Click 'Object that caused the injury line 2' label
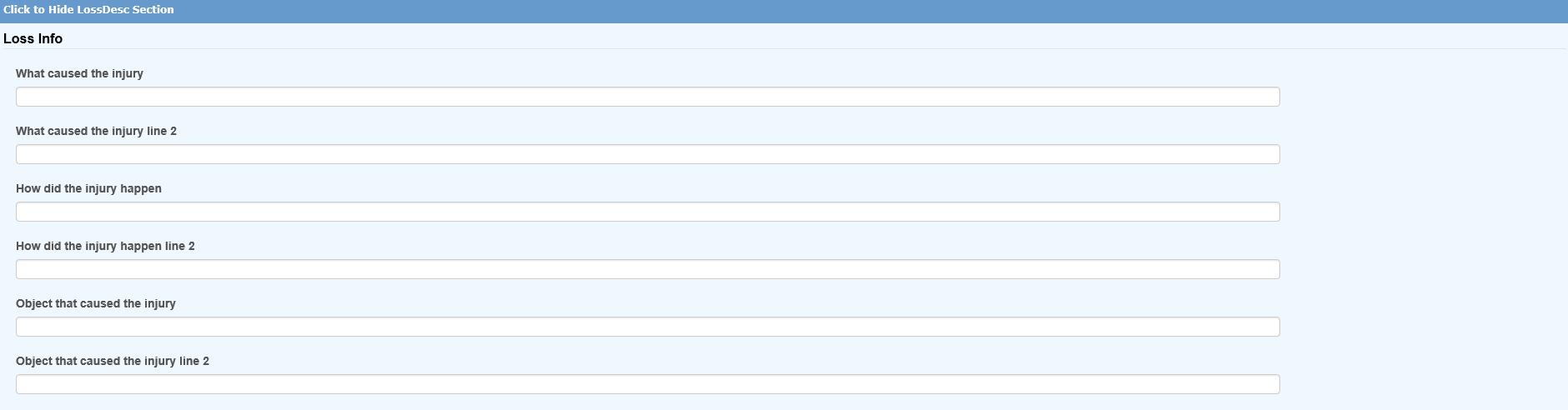The image size is (1568, 410). [112, 361]
